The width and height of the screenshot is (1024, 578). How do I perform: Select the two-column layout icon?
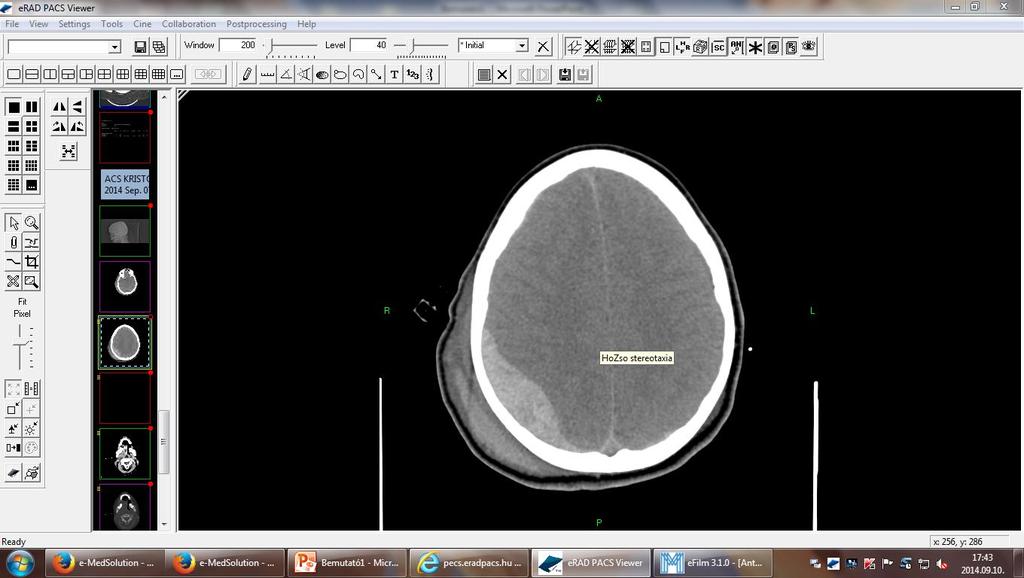31,107
